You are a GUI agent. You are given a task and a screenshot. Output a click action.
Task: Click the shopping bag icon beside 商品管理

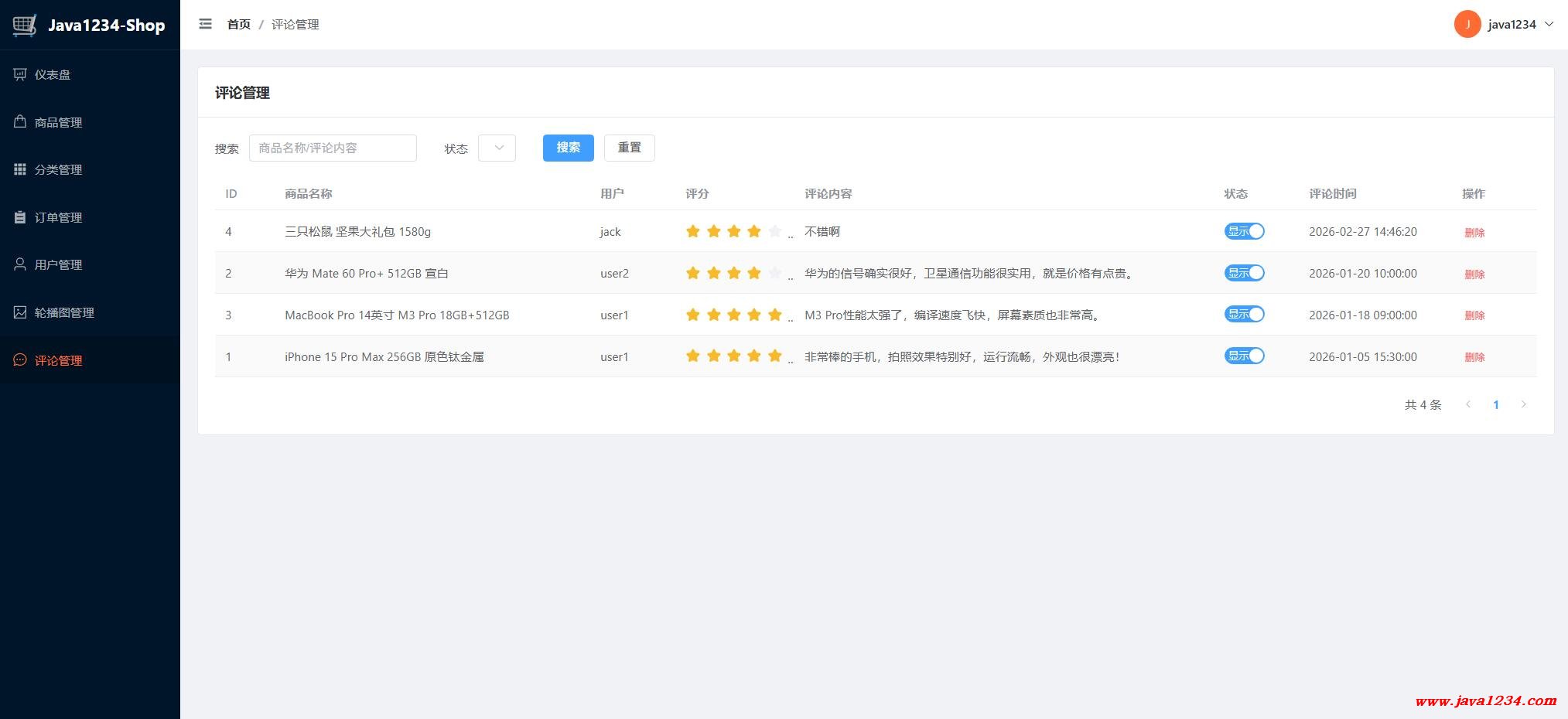pos(20,122)
